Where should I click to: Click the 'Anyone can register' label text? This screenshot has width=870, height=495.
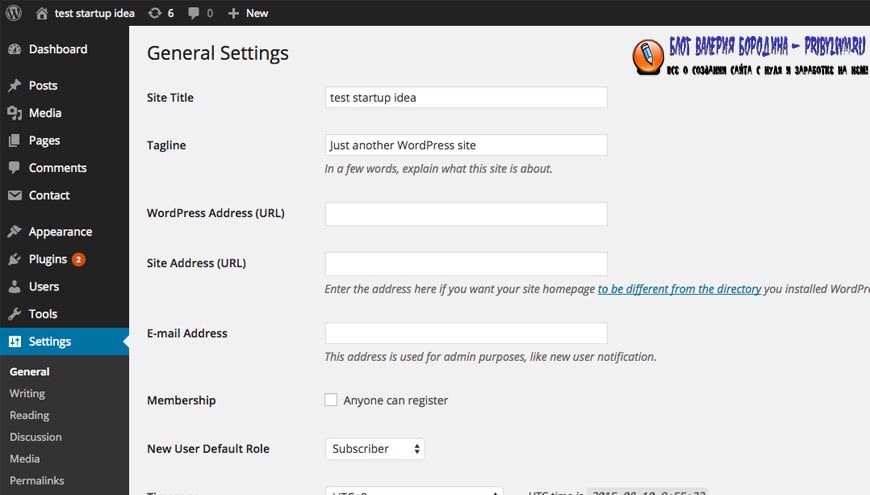(x=396, y=401)
